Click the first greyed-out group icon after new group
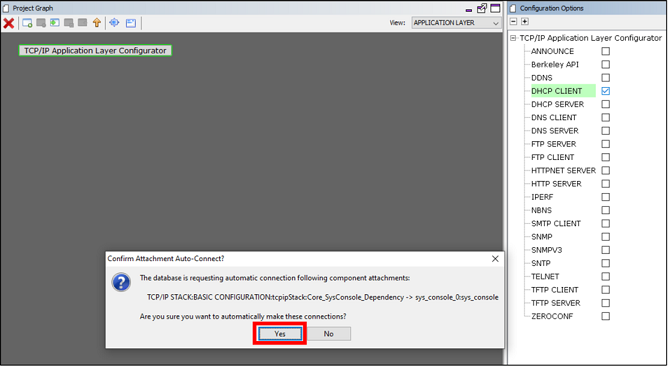The image size is (668, 367). tap(41, 23)
